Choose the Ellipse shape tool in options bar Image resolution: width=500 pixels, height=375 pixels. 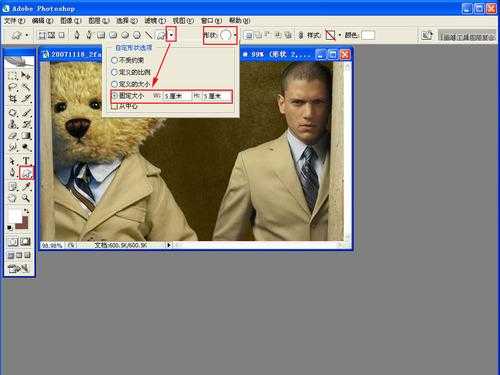pyautogui.click(x=125, y=35)
